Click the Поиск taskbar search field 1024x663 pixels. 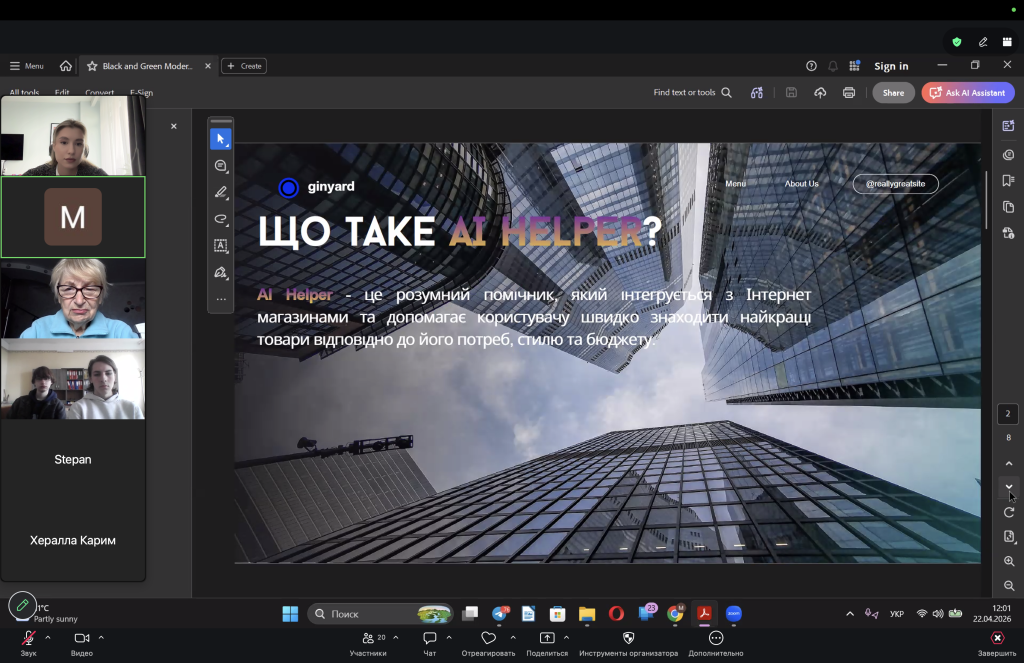pos(381,613)
